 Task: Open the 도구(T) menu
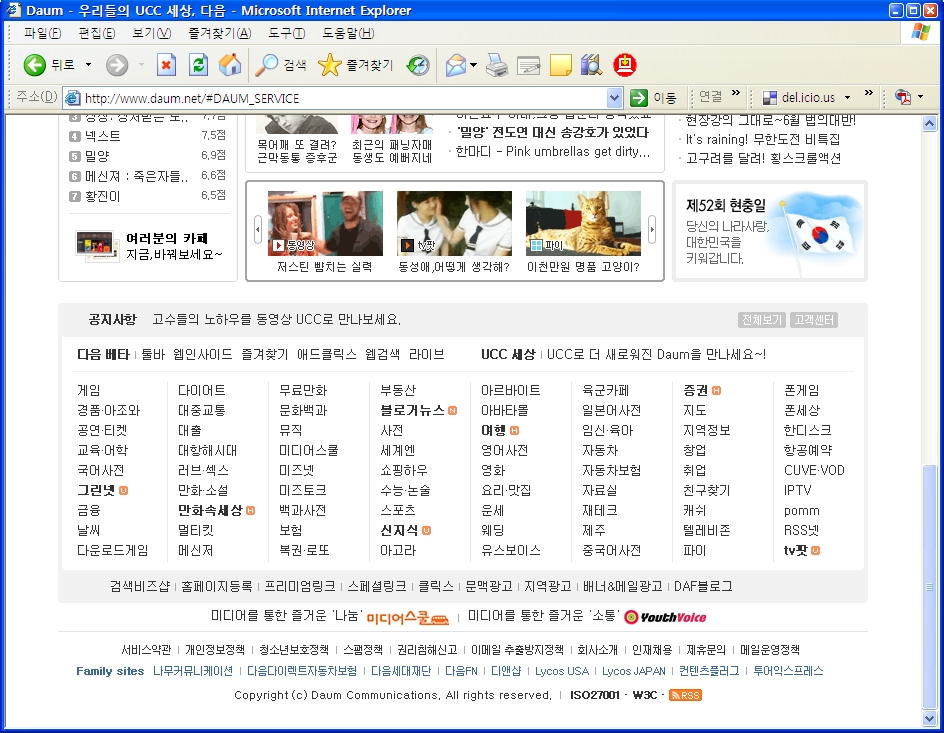287,33
